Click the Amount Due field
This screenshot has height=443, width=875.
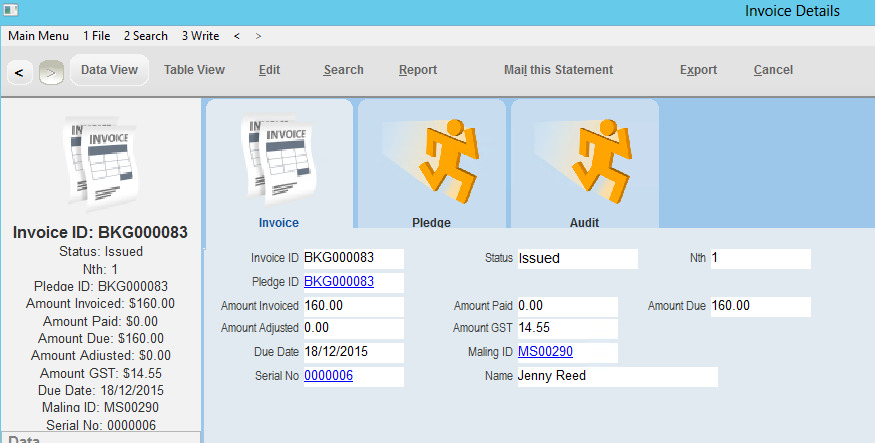pos(761,306)
